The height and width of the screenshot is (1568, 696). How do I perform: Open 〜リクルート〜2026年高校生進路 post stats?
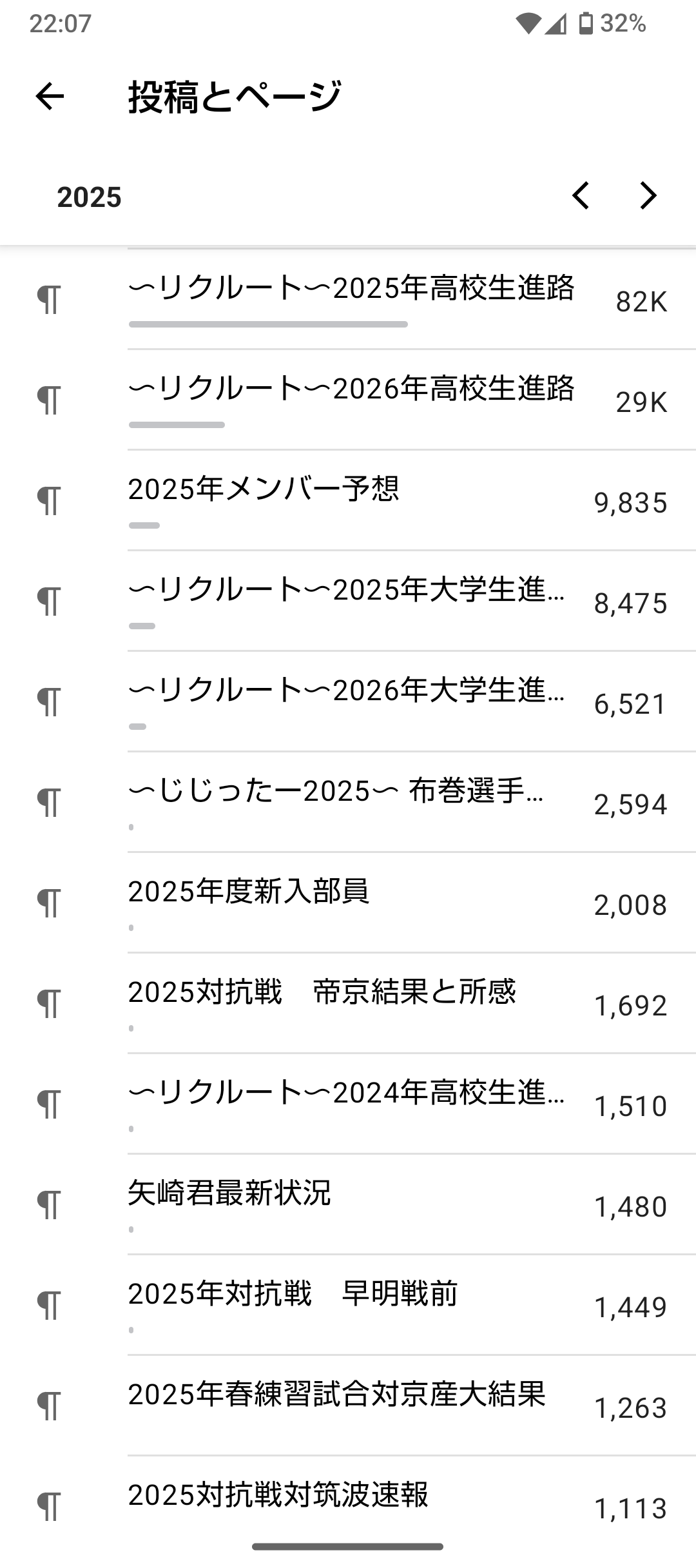pos(351,388)
